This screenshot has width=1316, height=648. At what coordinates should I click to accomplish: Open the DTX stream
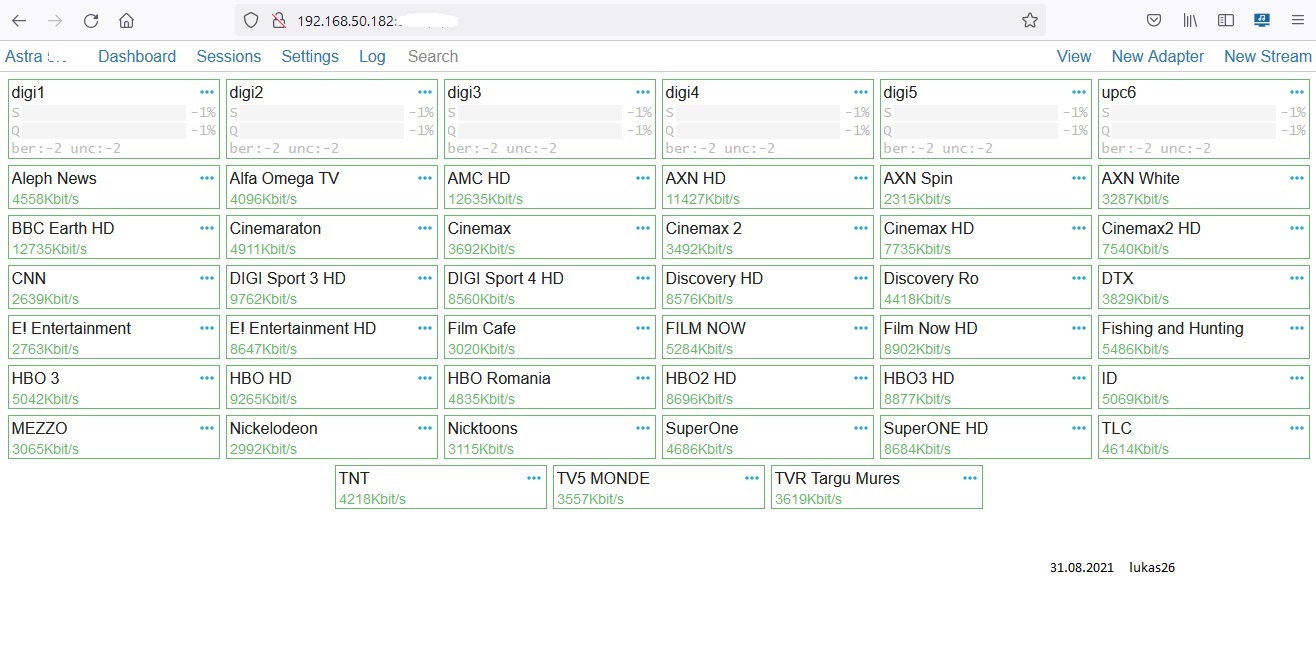[1204, 287]
